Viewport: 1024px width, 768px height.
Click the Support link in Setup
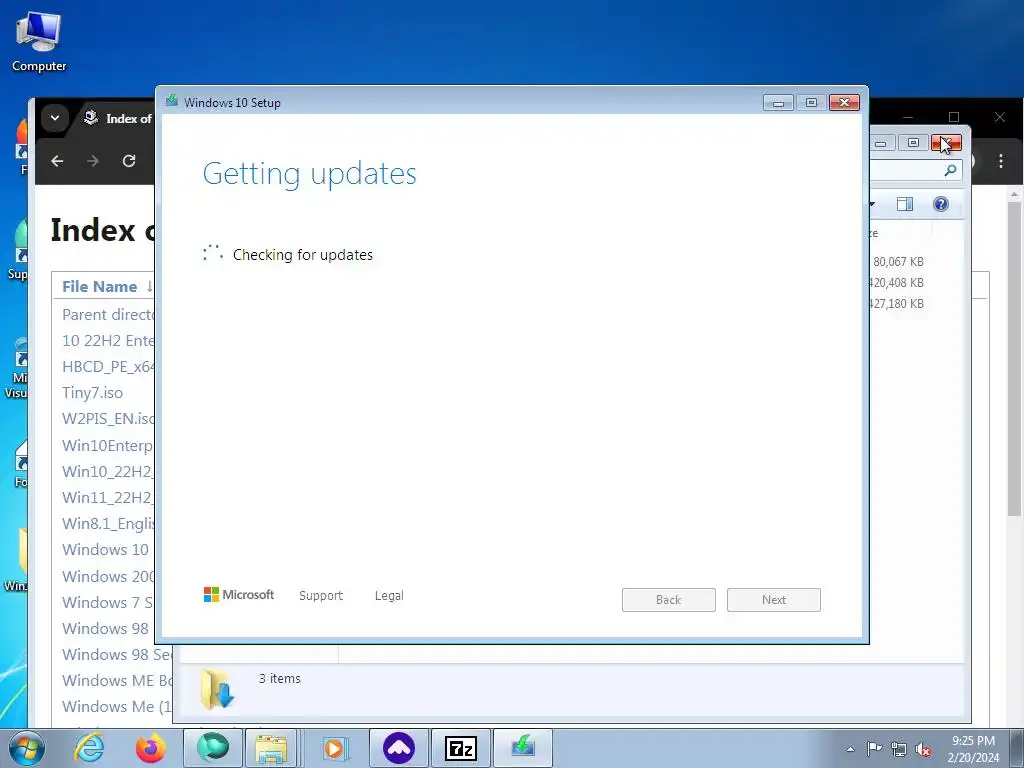tap(321, 596)
